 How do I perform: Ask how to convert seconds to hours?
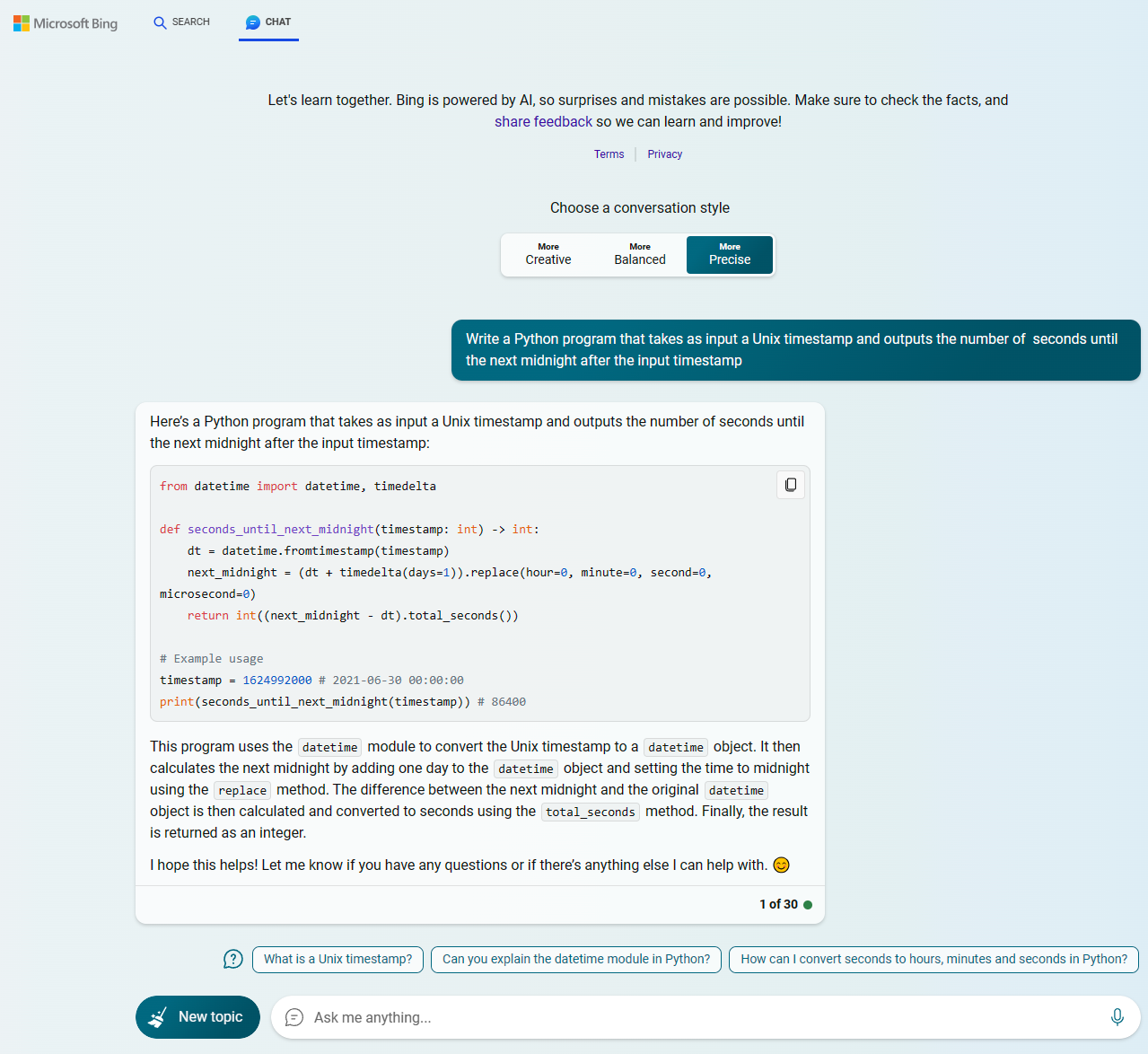(933, 960)
